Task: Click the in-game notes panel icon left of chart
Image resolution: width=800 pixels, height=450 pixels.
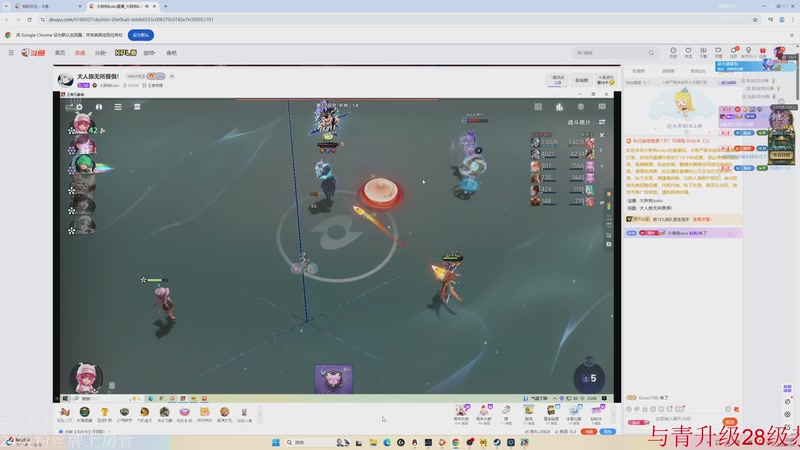Action: pyautogui.click(x=538, y=107)
